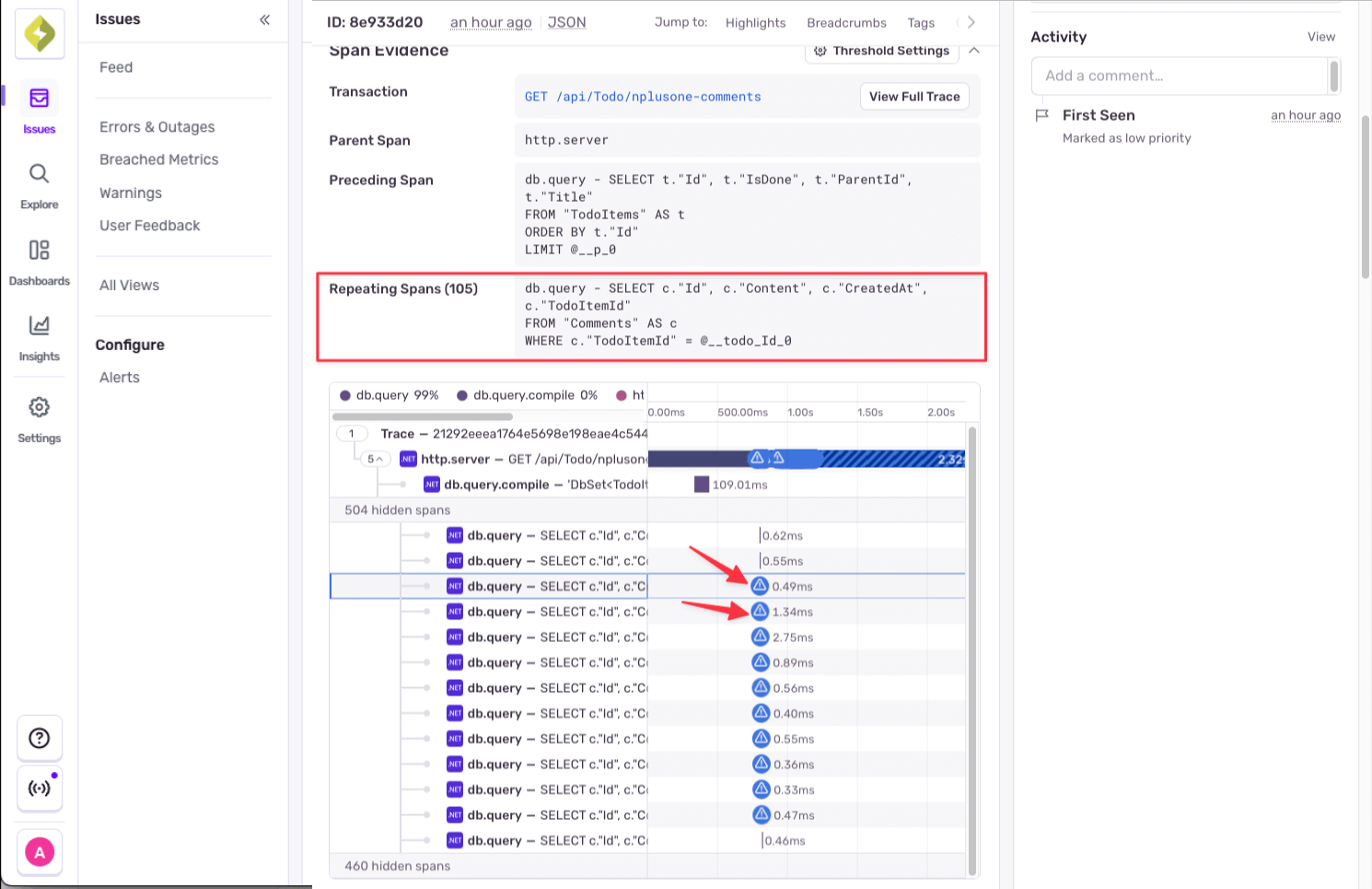Click the 'Marked as low priority' activity text
The height and width of the screenshot is (889, 1372).
point(1127,138)
